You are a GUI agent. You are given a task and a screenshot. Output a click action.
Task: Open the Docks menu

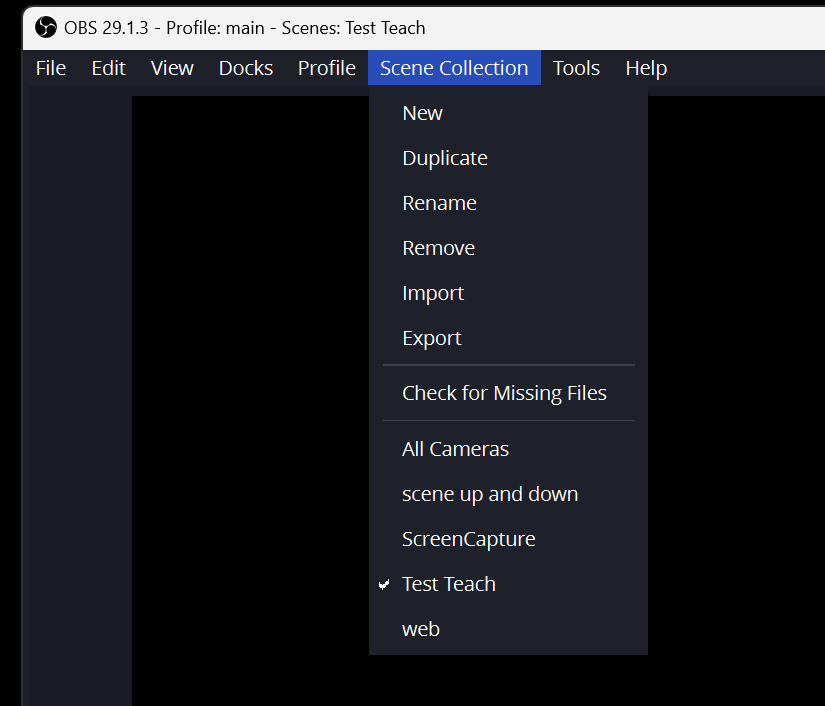point(246,68)
